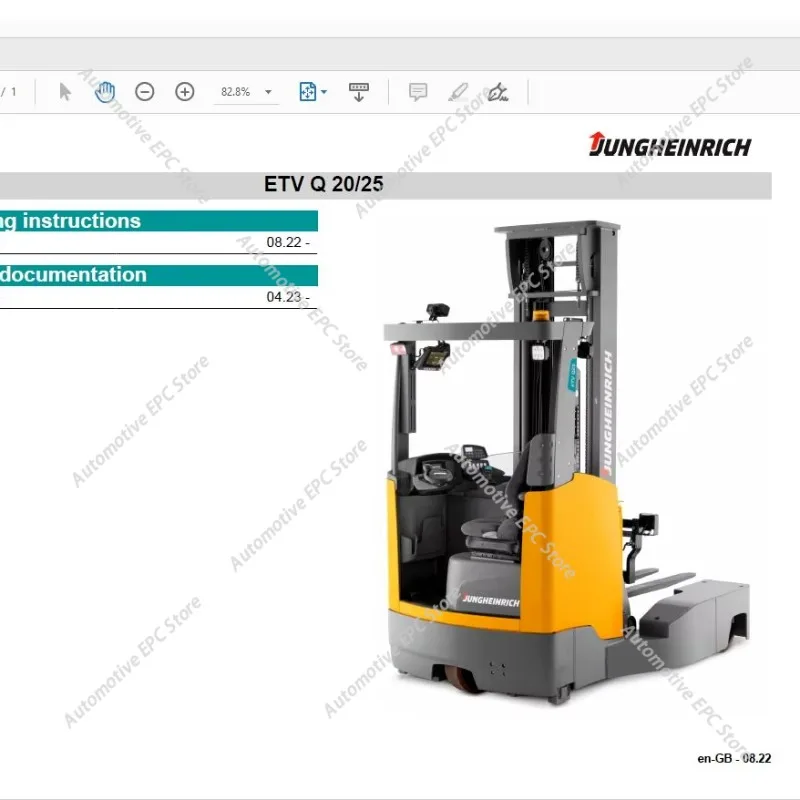800x800 pixels.
Task: Click the Jungheinrich logo
Action: 670,144
